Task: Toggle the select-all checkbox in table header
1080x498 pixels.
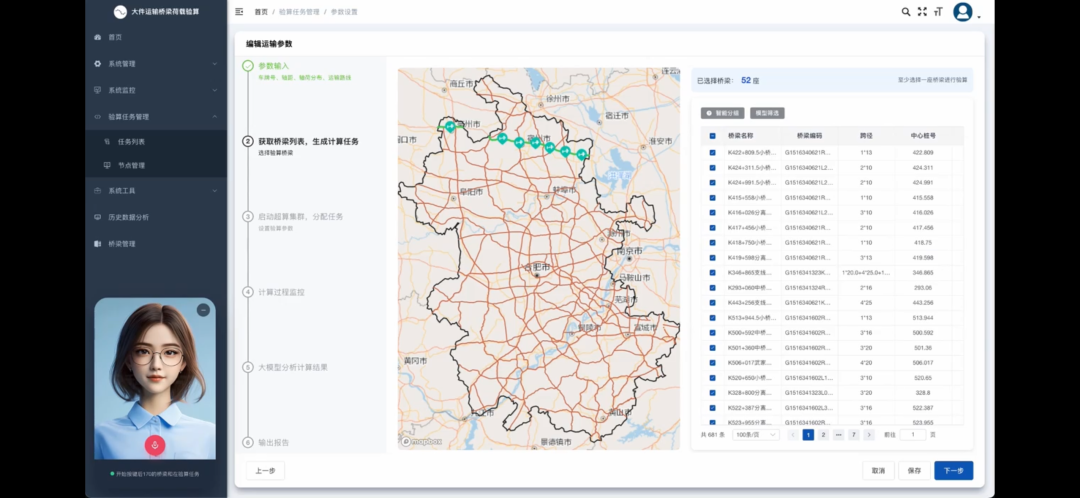Action: (712, 136)
